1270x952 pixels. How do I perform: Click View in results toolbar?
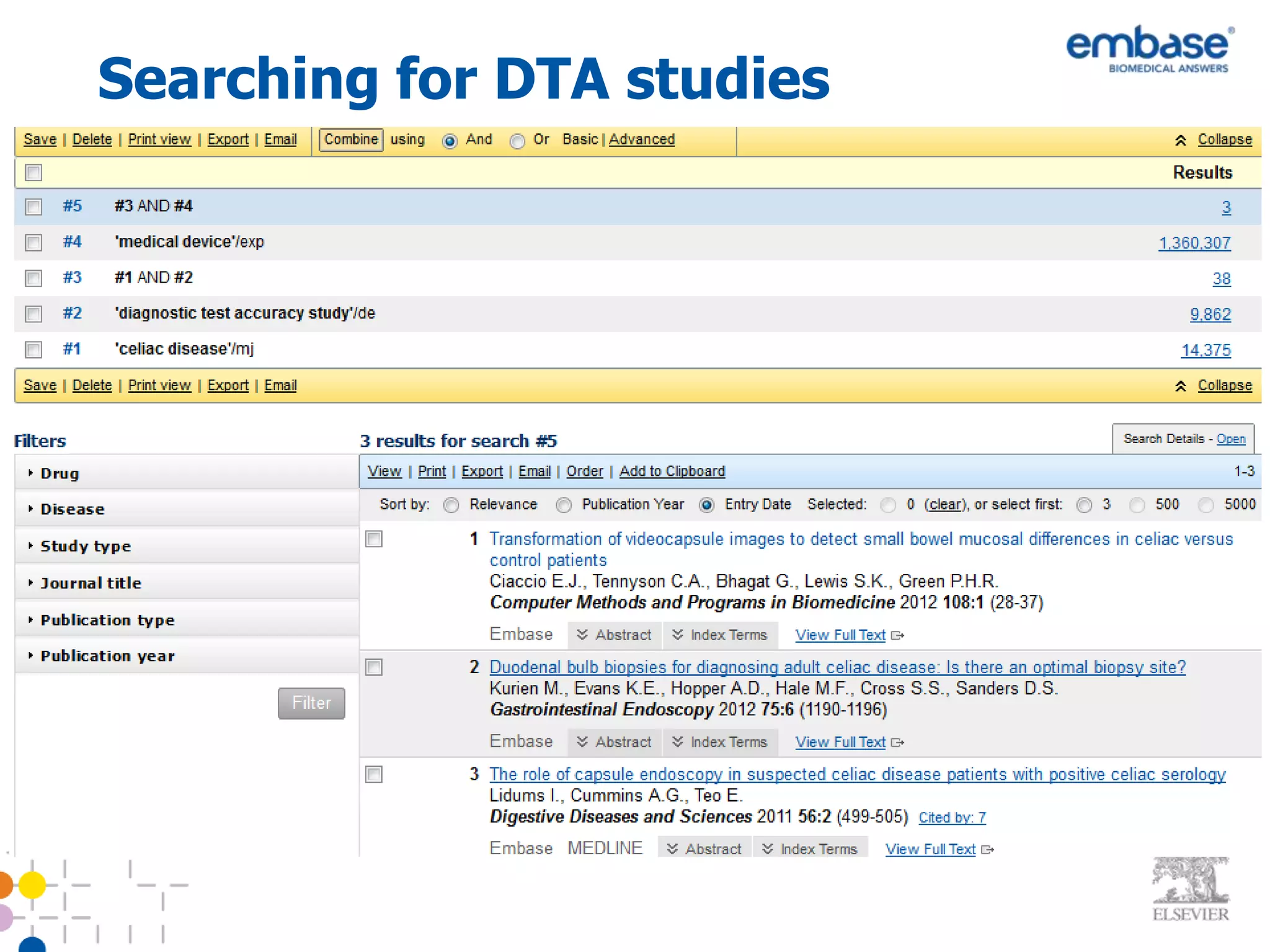(384, 472)
